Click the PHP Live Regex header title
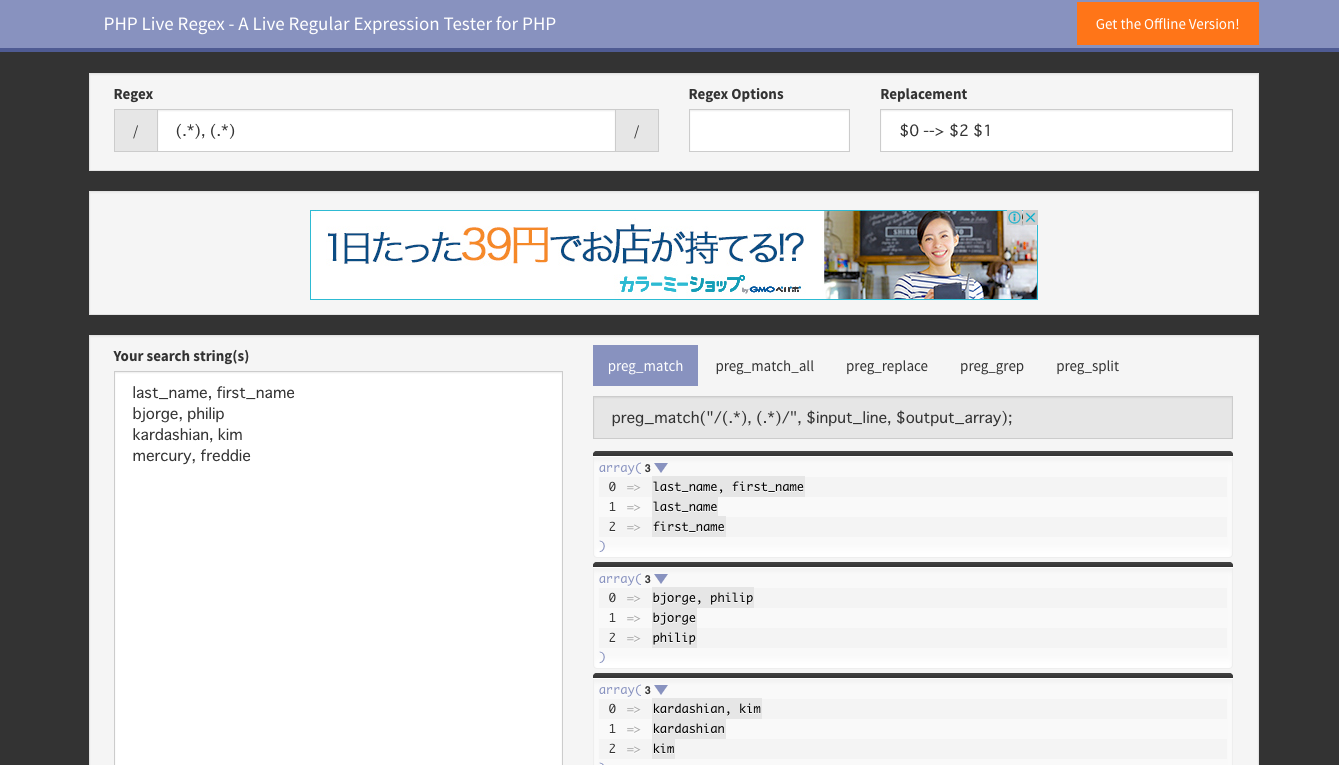 pyautogui.click(x=330, y=24)
